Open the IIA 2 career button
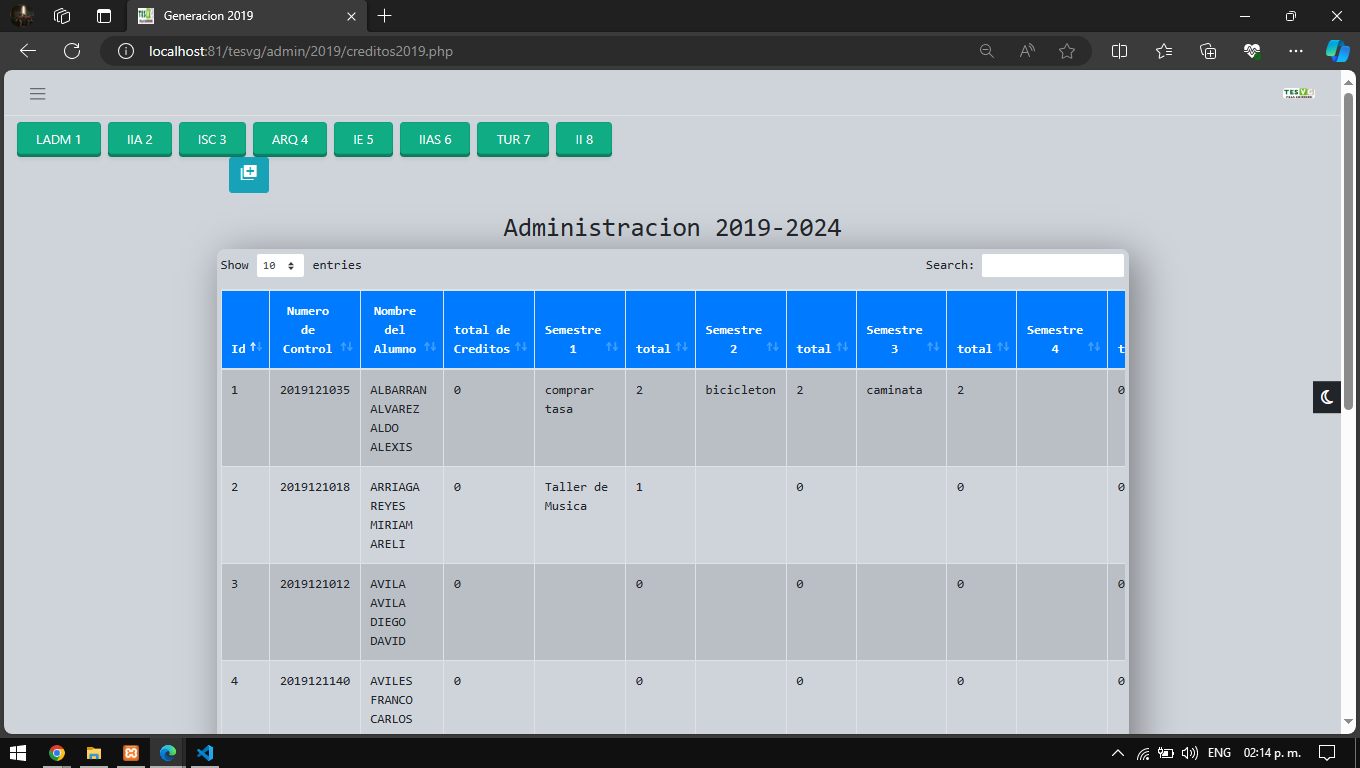This screenshot has width=1360, height=768. tap(140, 139)
